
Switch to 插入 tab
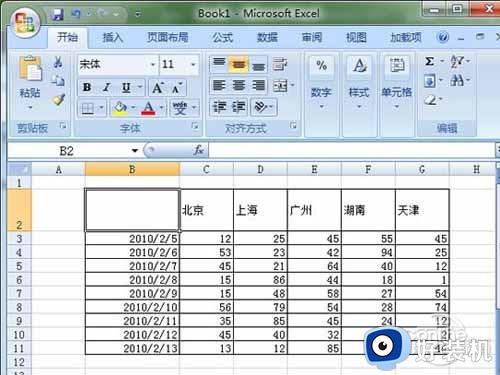[x=112, y=37]
